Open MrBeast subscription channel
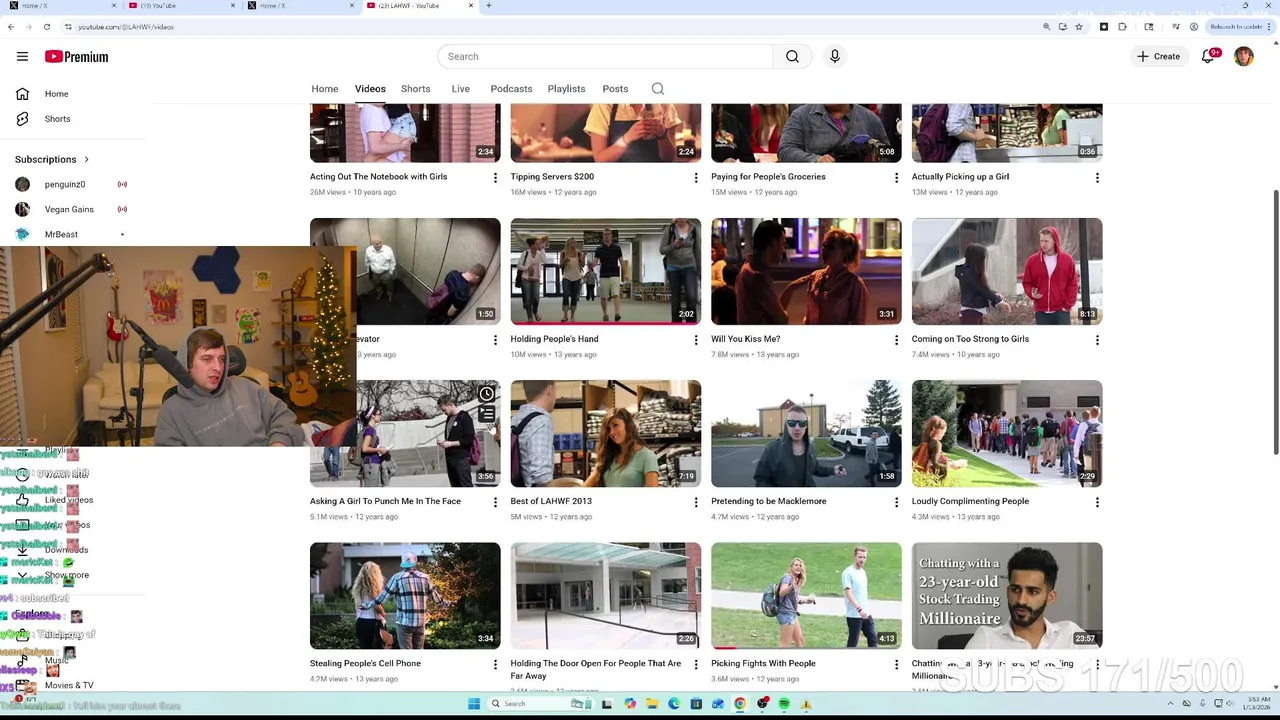1280x720 pixels. tap(61, 235)
